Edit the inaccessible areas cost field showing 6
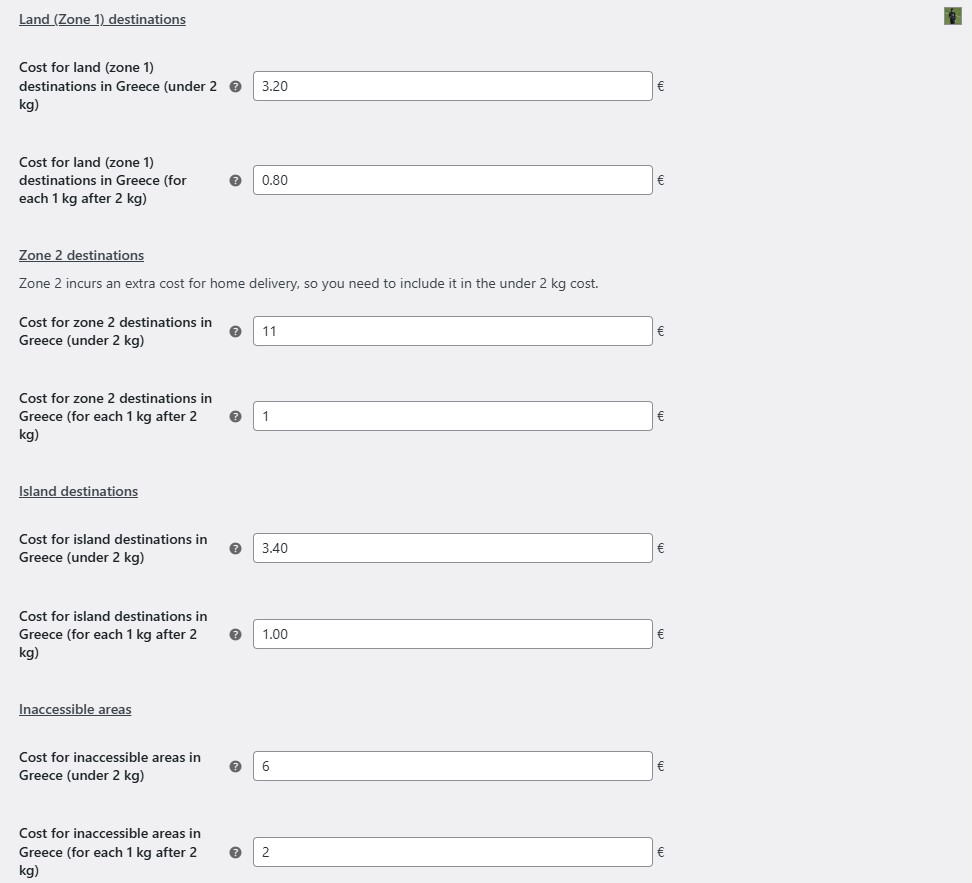 pos(453,766)
